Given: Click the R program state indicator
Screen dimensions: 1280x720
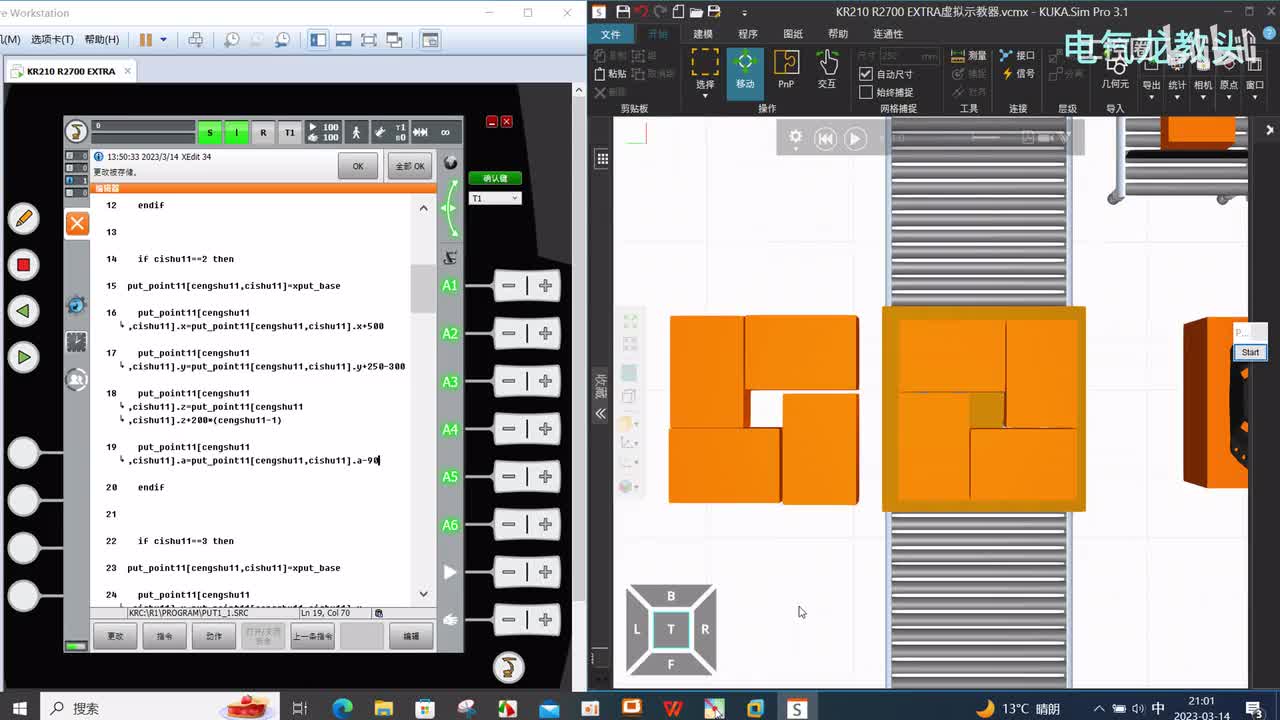Looking at the screenshot, I should (x=263, y=132).
